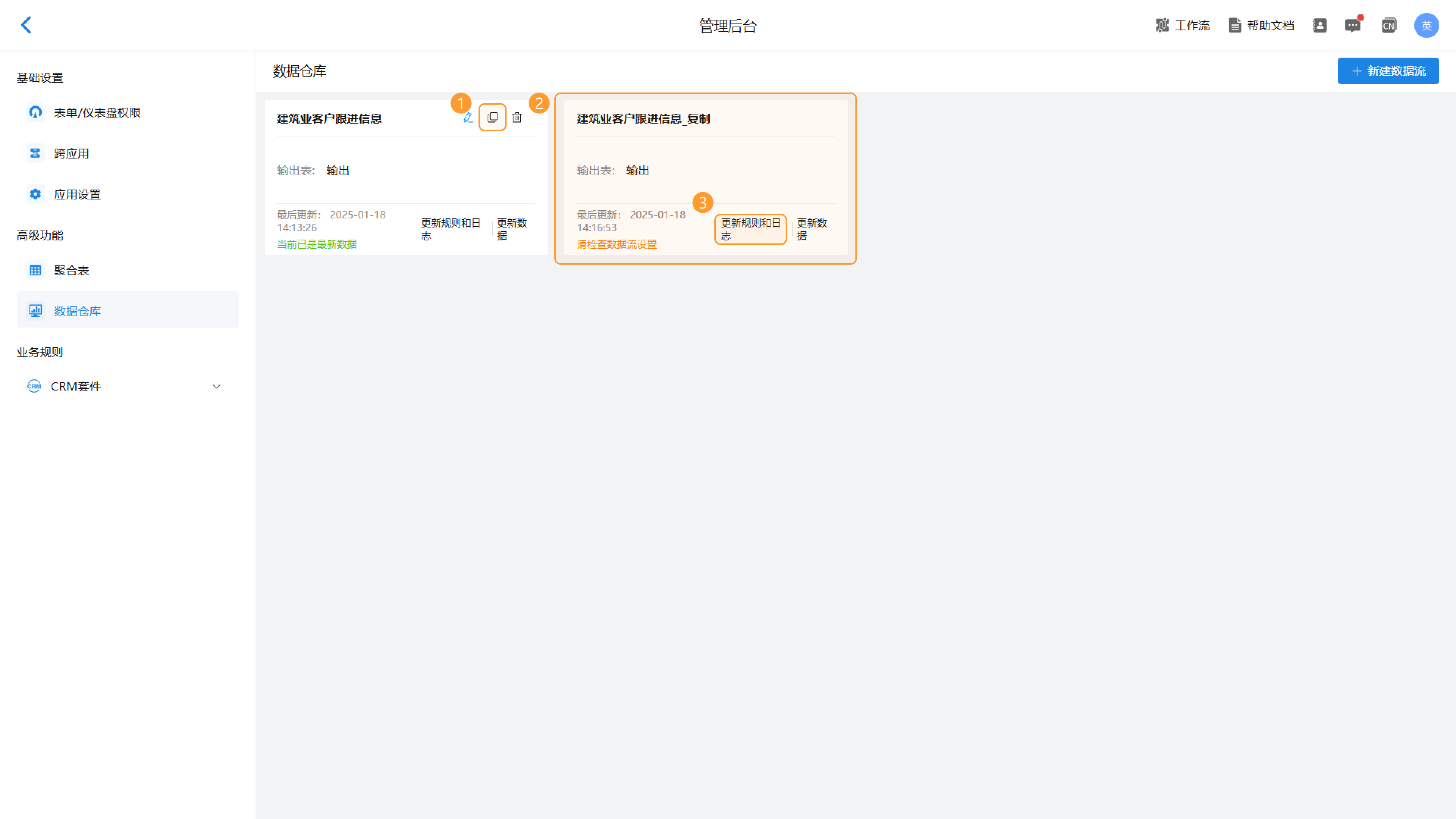
Task: Click the 请检查数据流设置 warning text
Action: point(617,244)
